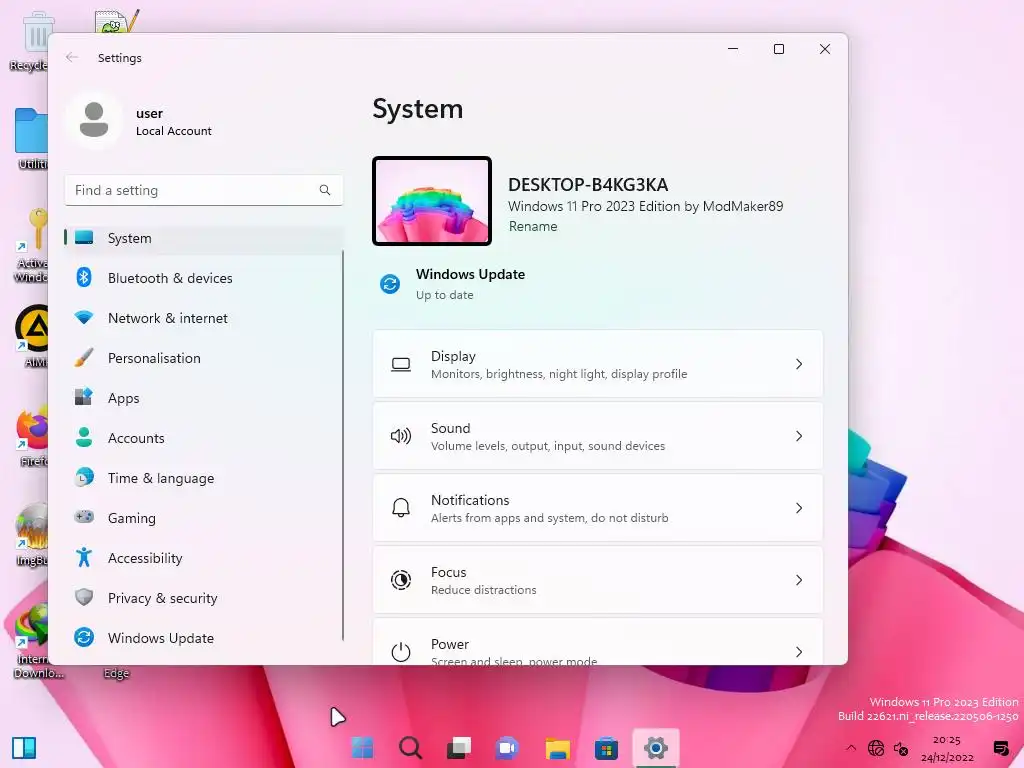This screenshot has width=1024, height=768.
Task: Click the user profile avatar picture
Action: pyautogui.click(x=94, y=120)
